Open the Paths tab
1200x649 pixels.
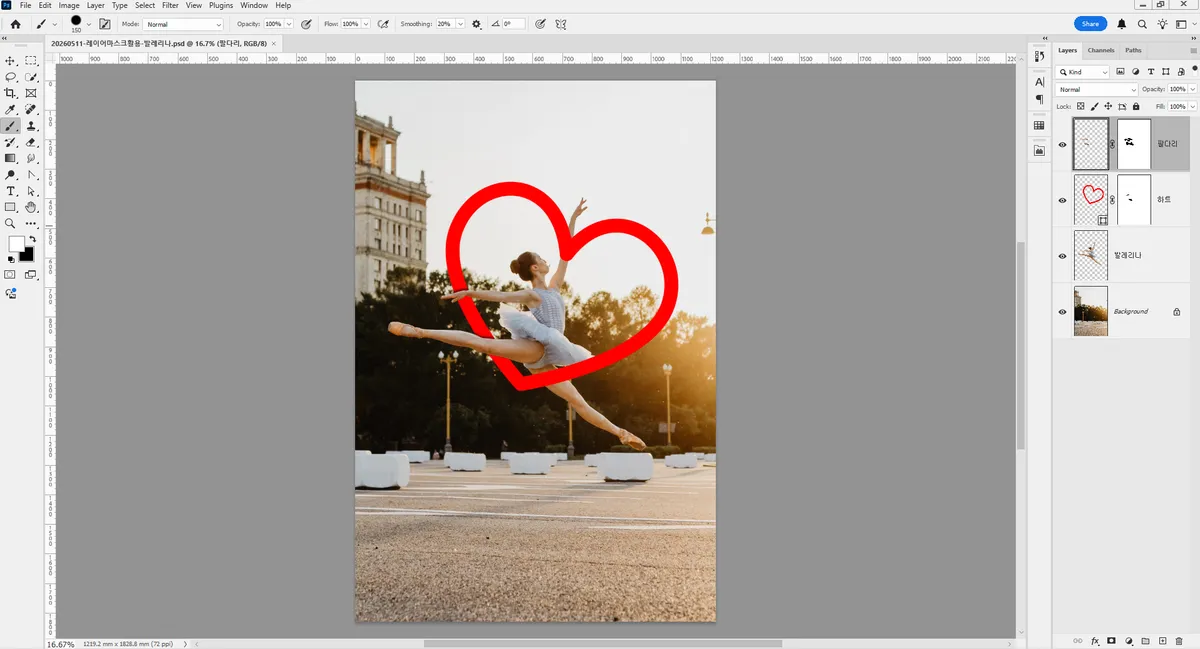(x=1133, y=50)
